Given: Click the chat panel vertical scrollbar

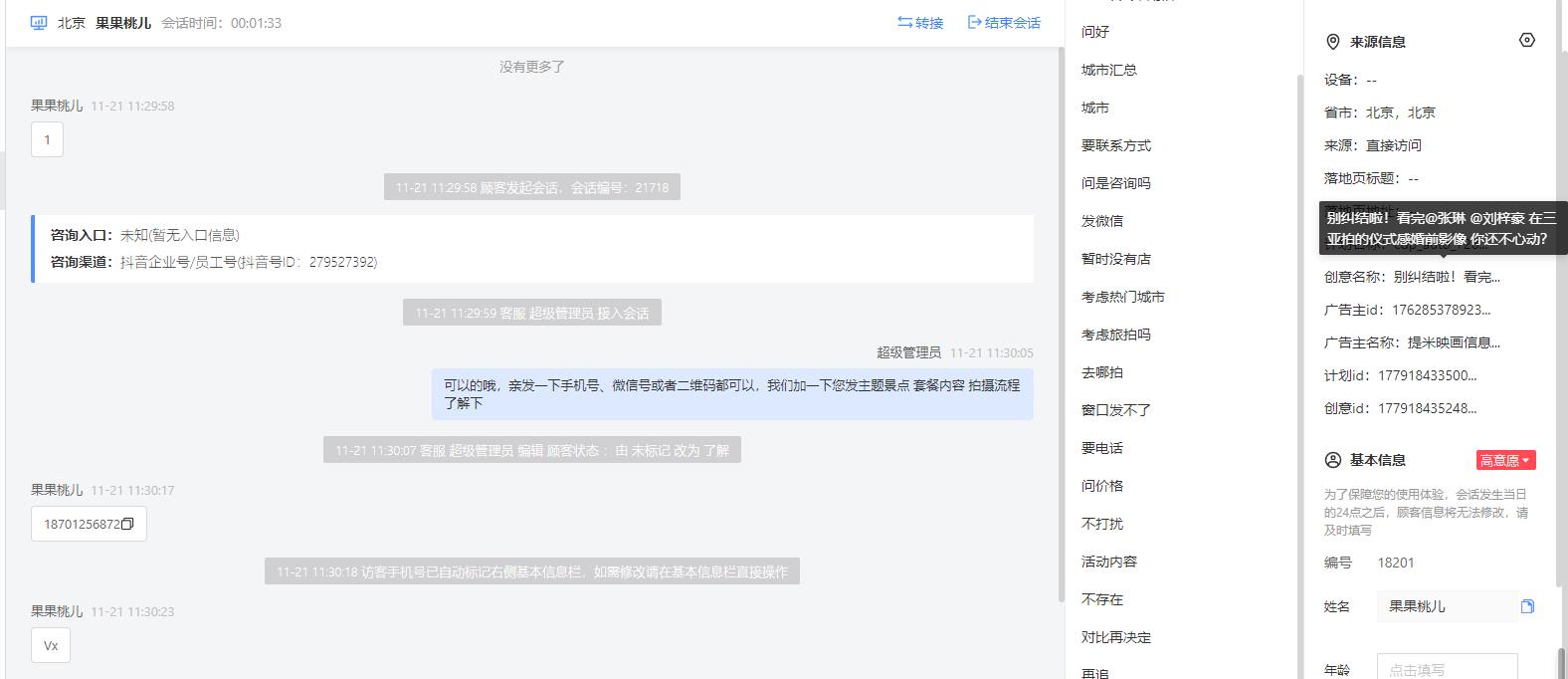Looking at the screenshot, I should pos(1061,326).
